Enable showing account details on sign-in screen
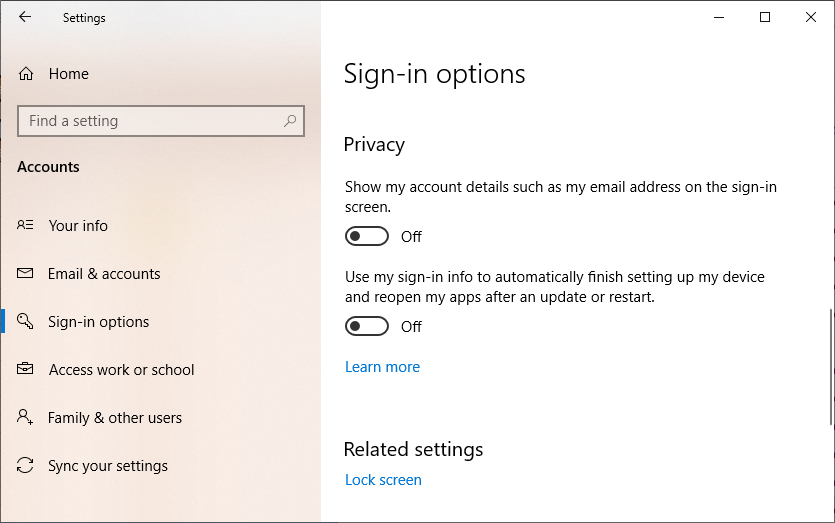 [x=367, y=237]
